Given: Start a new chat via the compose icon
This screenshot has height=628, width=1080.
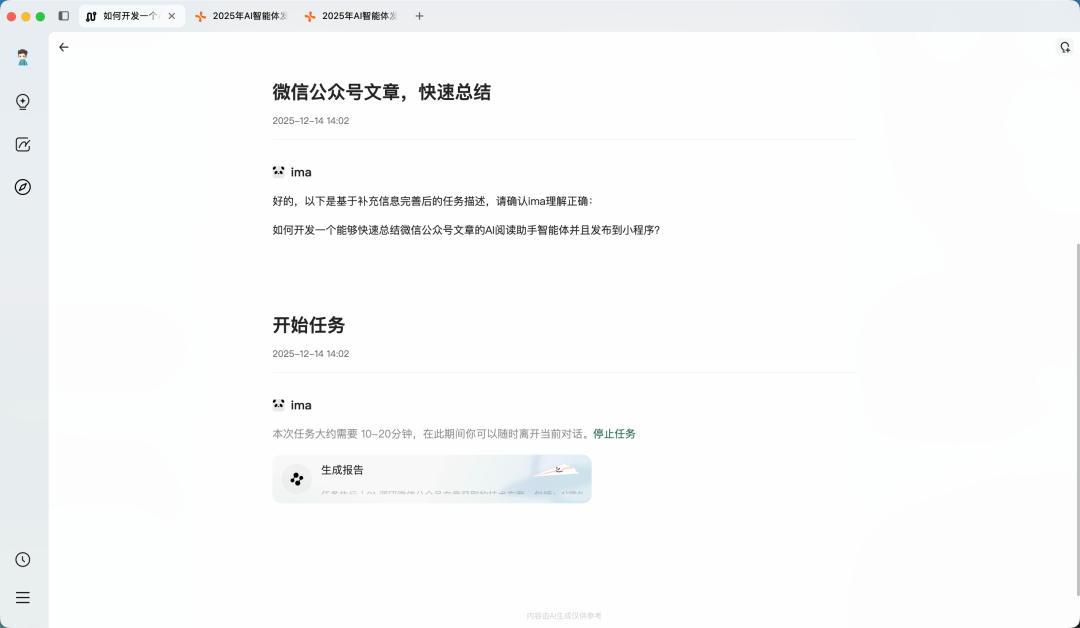Looking at the screenshot, I should 22,144.
